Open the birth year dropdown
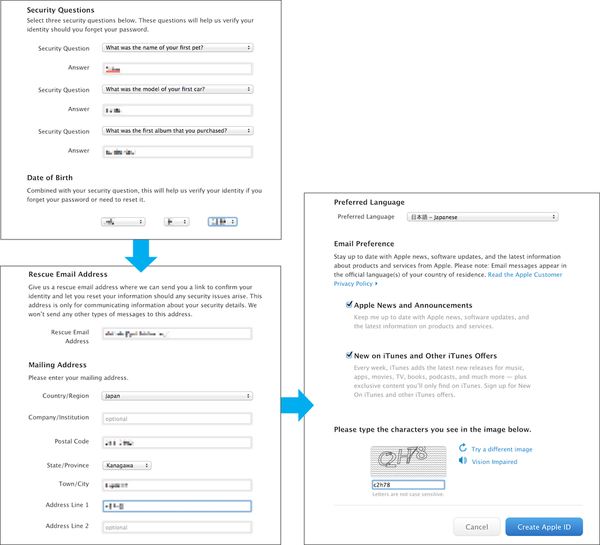 tap(223, 222)
